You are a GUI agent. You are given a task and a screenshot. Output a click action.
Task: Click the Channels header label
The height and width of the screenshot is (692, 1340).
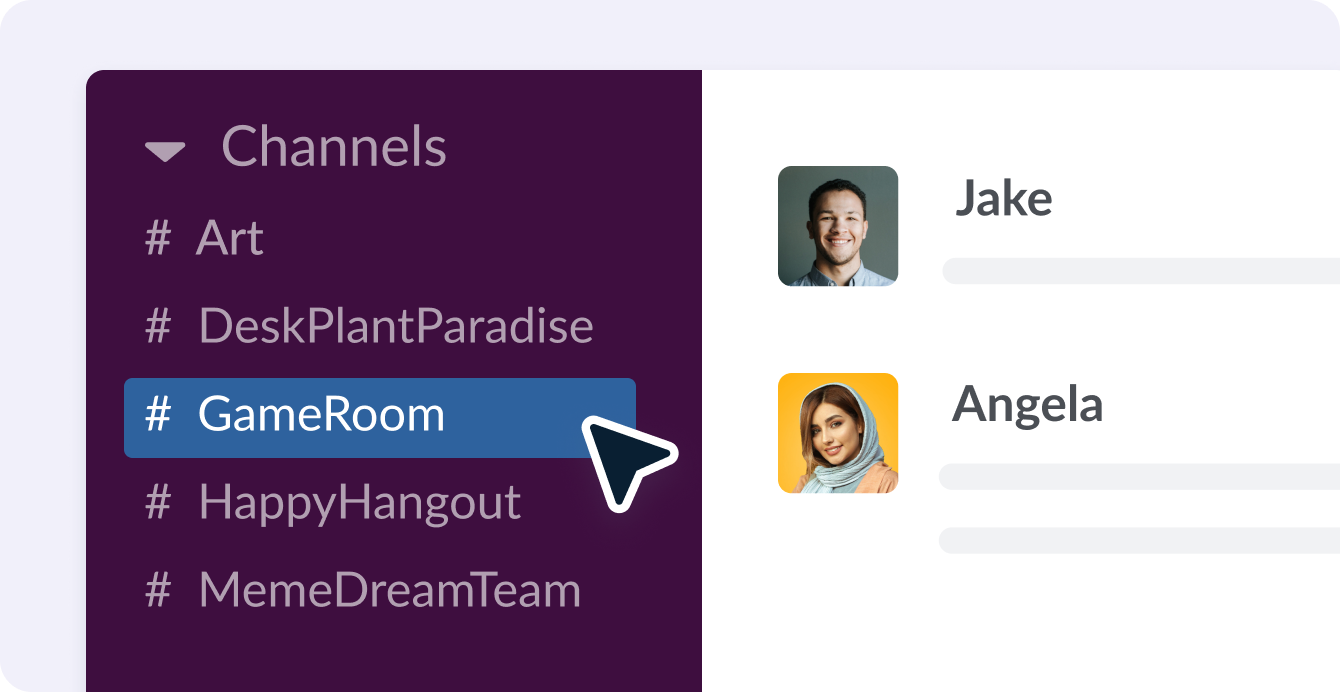(335, 146)
